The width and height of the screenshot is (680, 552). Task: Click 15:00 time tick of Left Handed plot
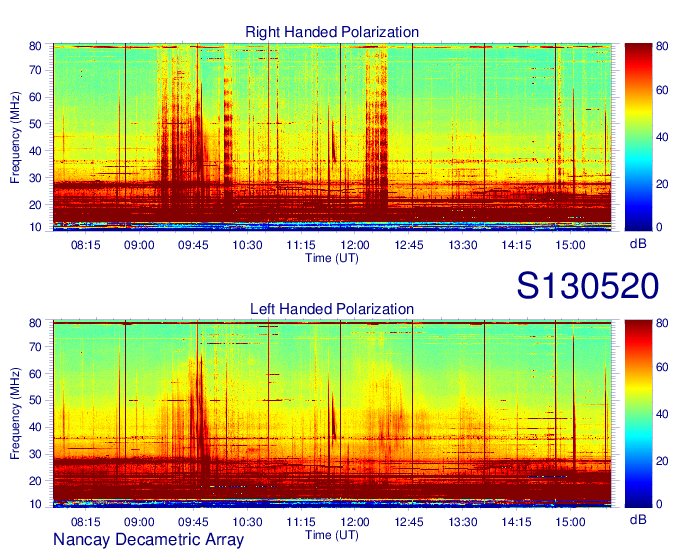pos(570,522)
